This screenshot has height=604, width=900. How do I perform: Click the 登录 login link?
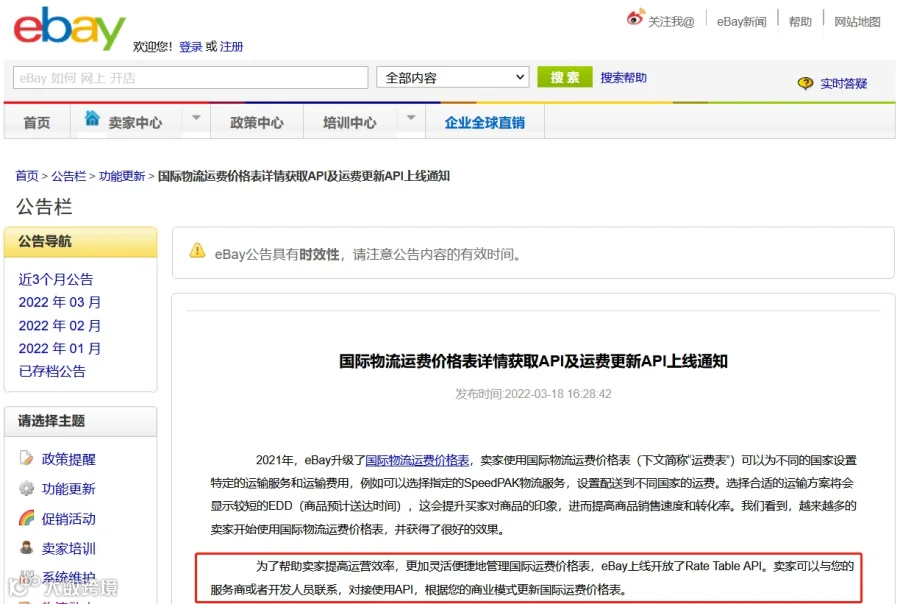click(x=190, y=47)
